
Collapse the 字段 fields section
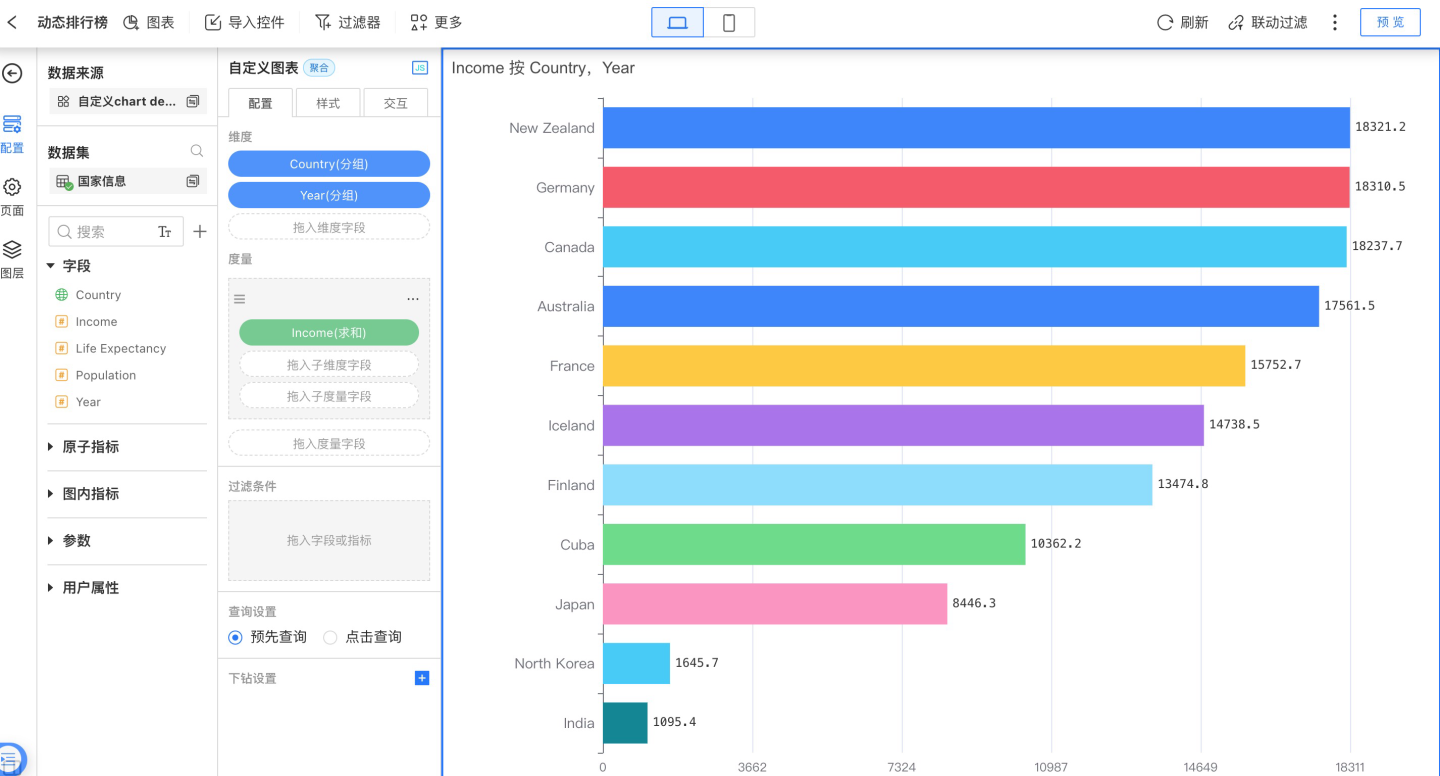51,266
